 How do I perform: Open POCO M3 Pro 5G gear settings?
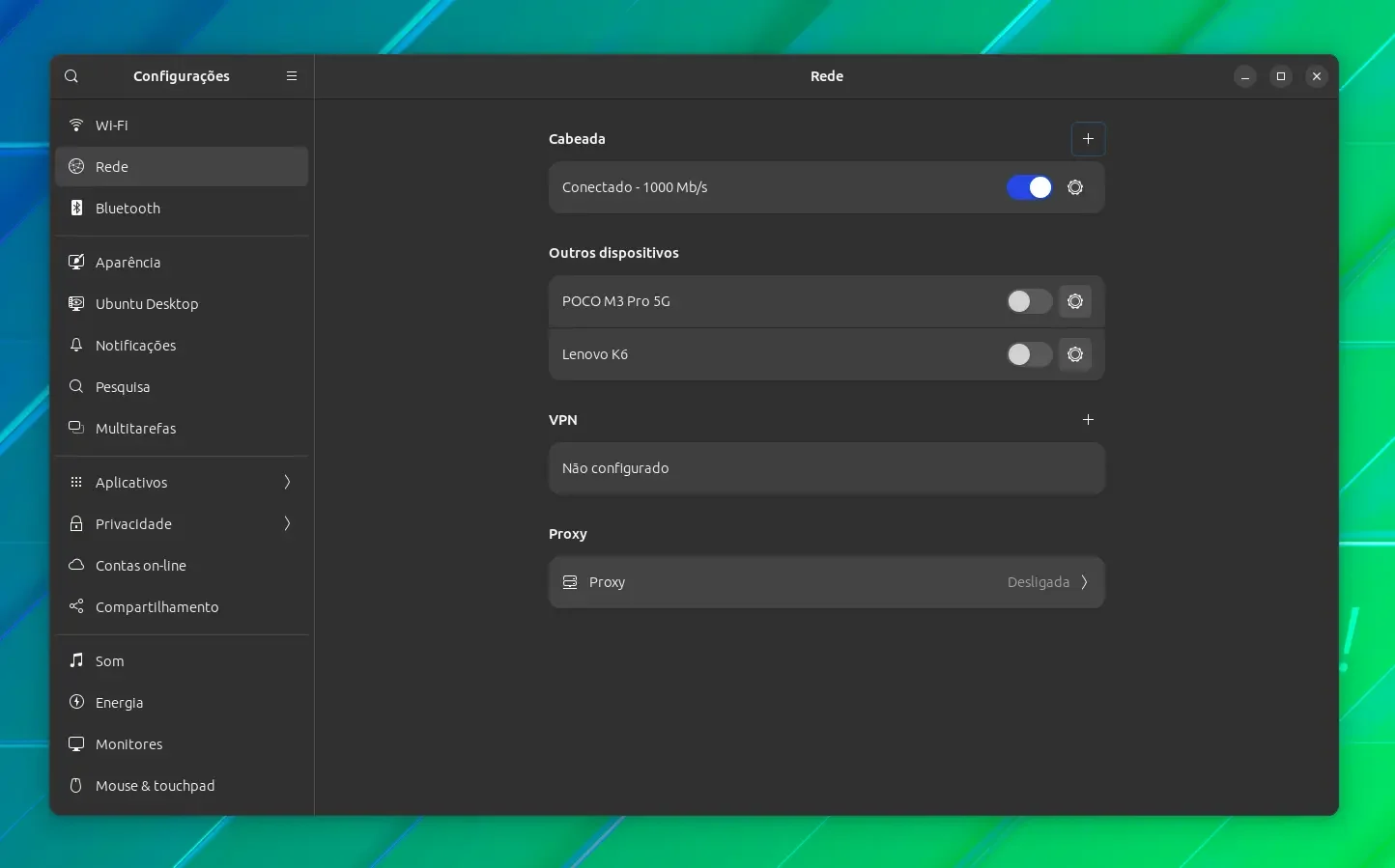pyautogui.click(x=1075, y=301)
